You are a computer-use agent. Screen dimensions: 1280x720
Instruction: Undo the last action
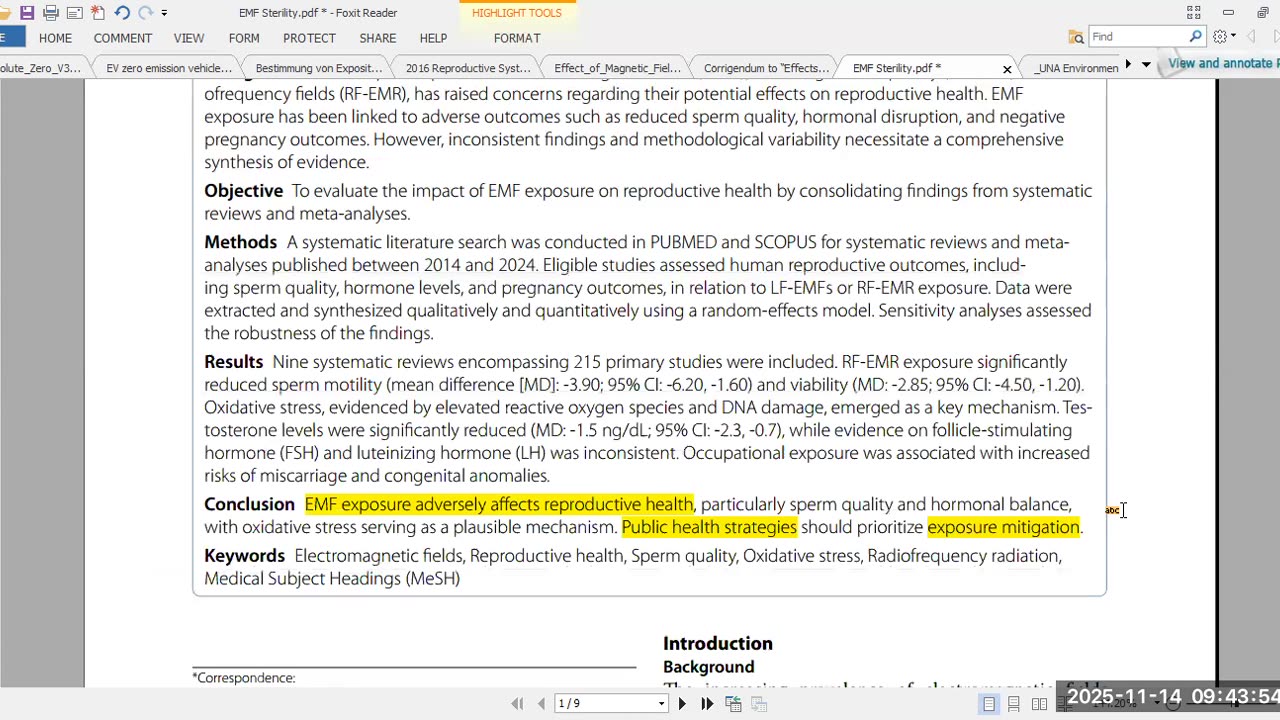pyautogui.click(x=122, y=13)
